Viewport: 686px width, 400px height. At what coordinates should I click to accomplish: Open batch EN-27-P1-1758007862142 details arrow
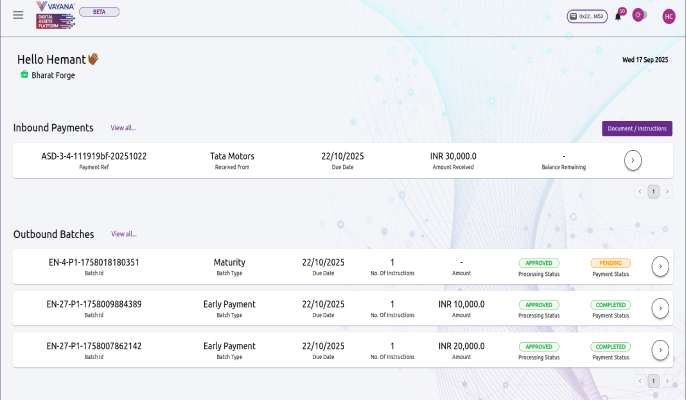click(659, 350)
